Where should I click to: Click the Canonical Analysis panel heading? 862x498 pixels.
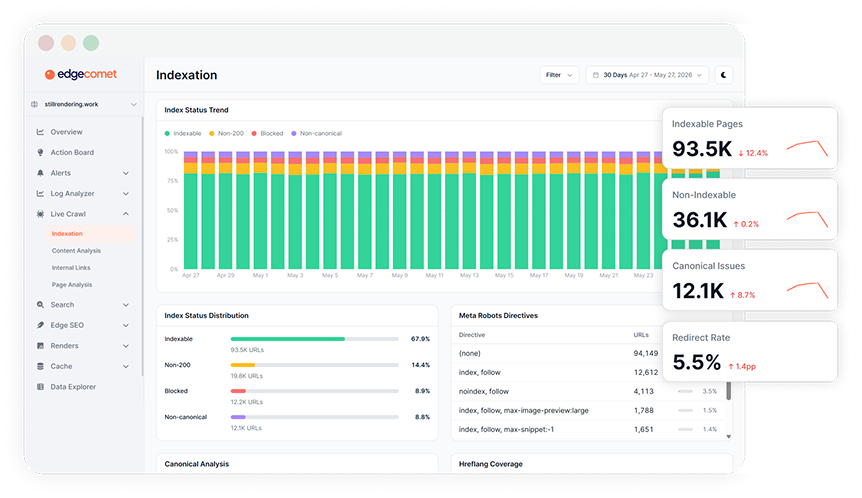[197, 464]
